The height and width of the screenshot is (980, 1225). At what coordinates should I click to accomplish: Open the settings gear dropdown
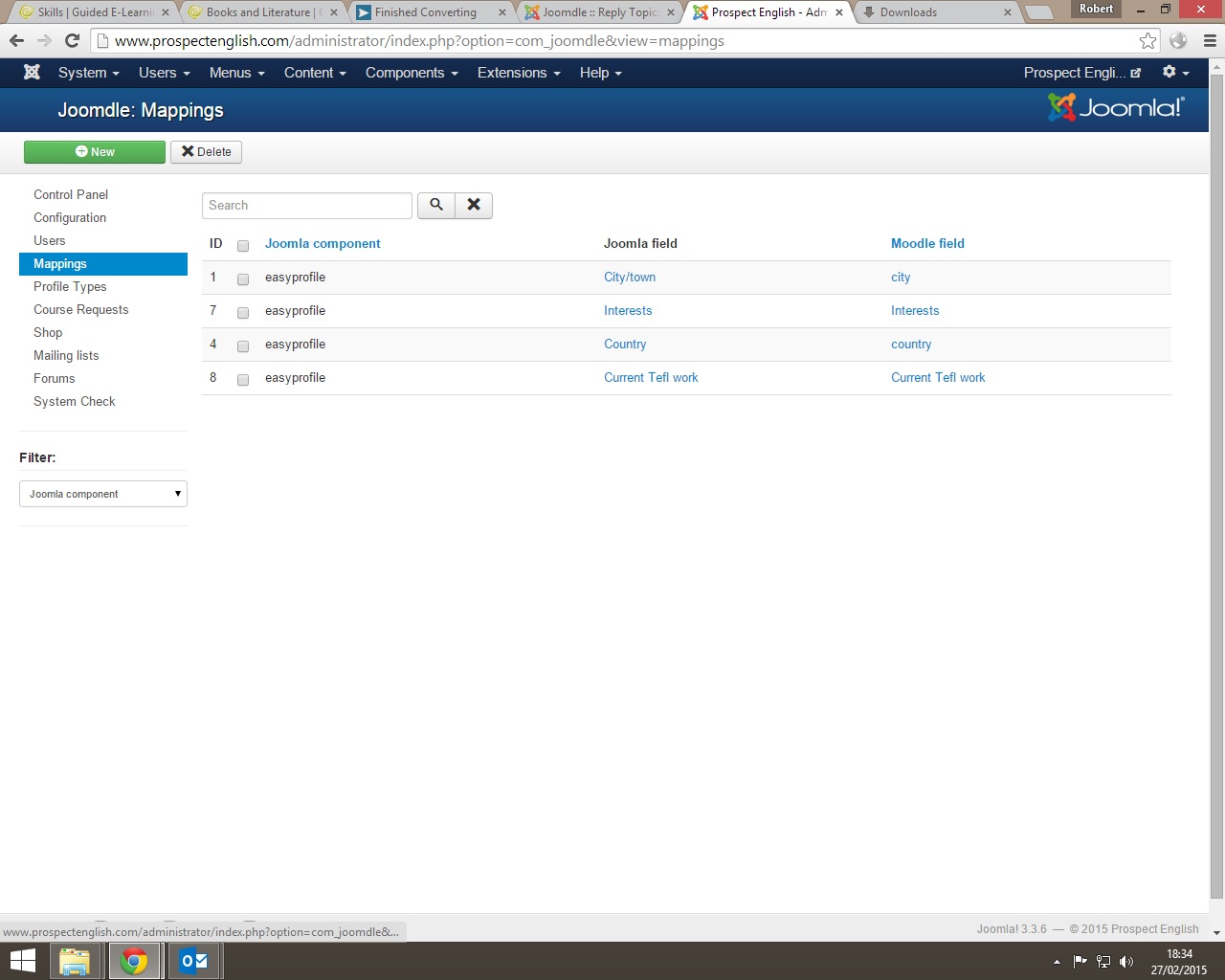click(x=1175, y=73)
